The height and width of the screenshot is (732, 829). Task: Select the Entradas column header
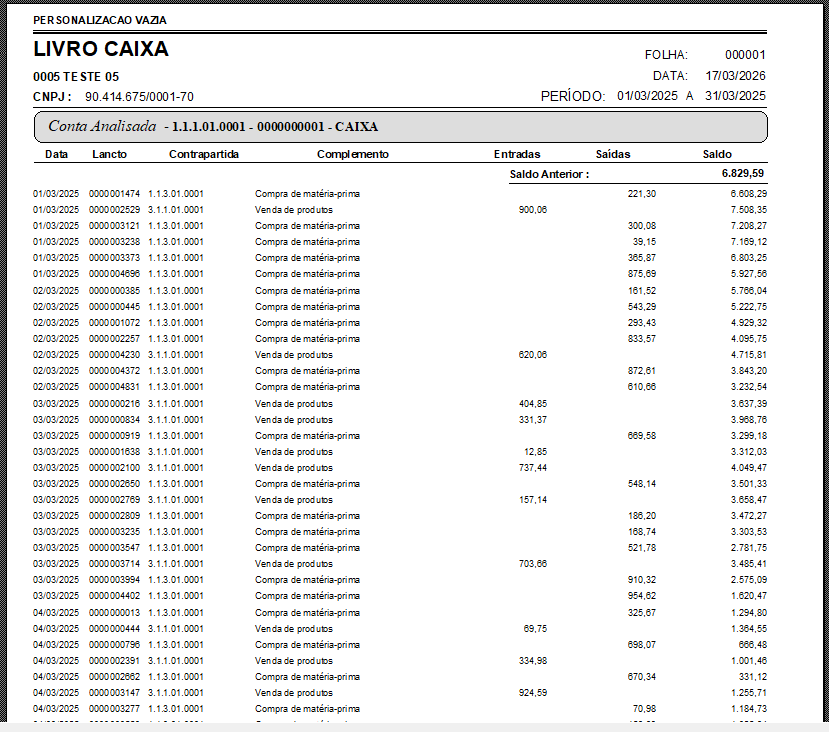[x=517, y=155]
